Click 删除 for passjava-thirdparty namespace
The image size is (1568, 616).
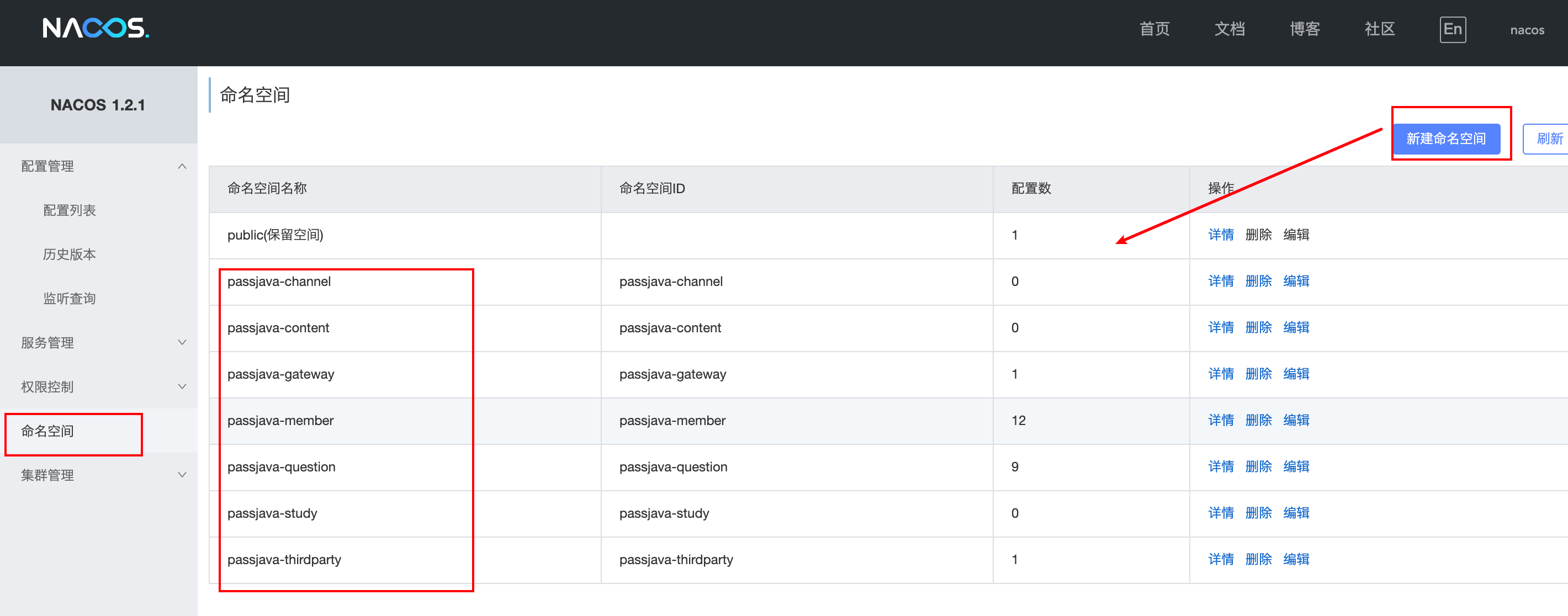pos(1258,559)
